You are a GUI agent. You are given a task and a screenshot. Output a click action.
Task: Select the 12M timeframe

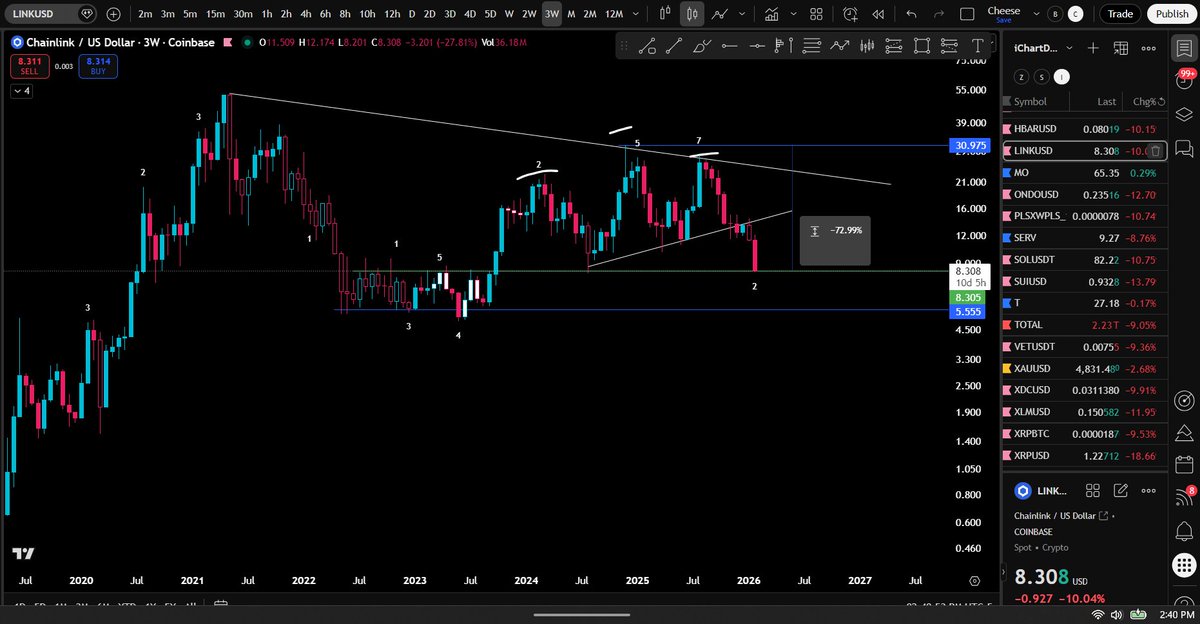[615, 14]
